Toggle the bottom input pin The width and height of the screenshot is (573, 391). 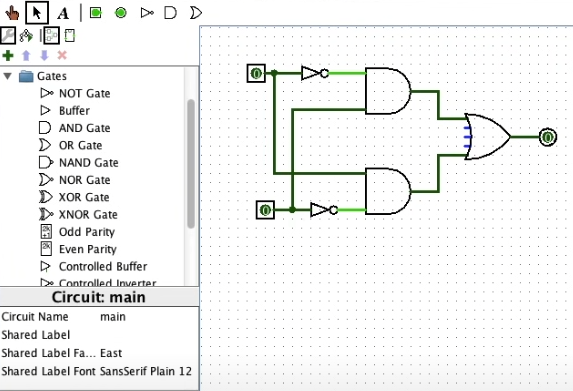click(265, 210)
